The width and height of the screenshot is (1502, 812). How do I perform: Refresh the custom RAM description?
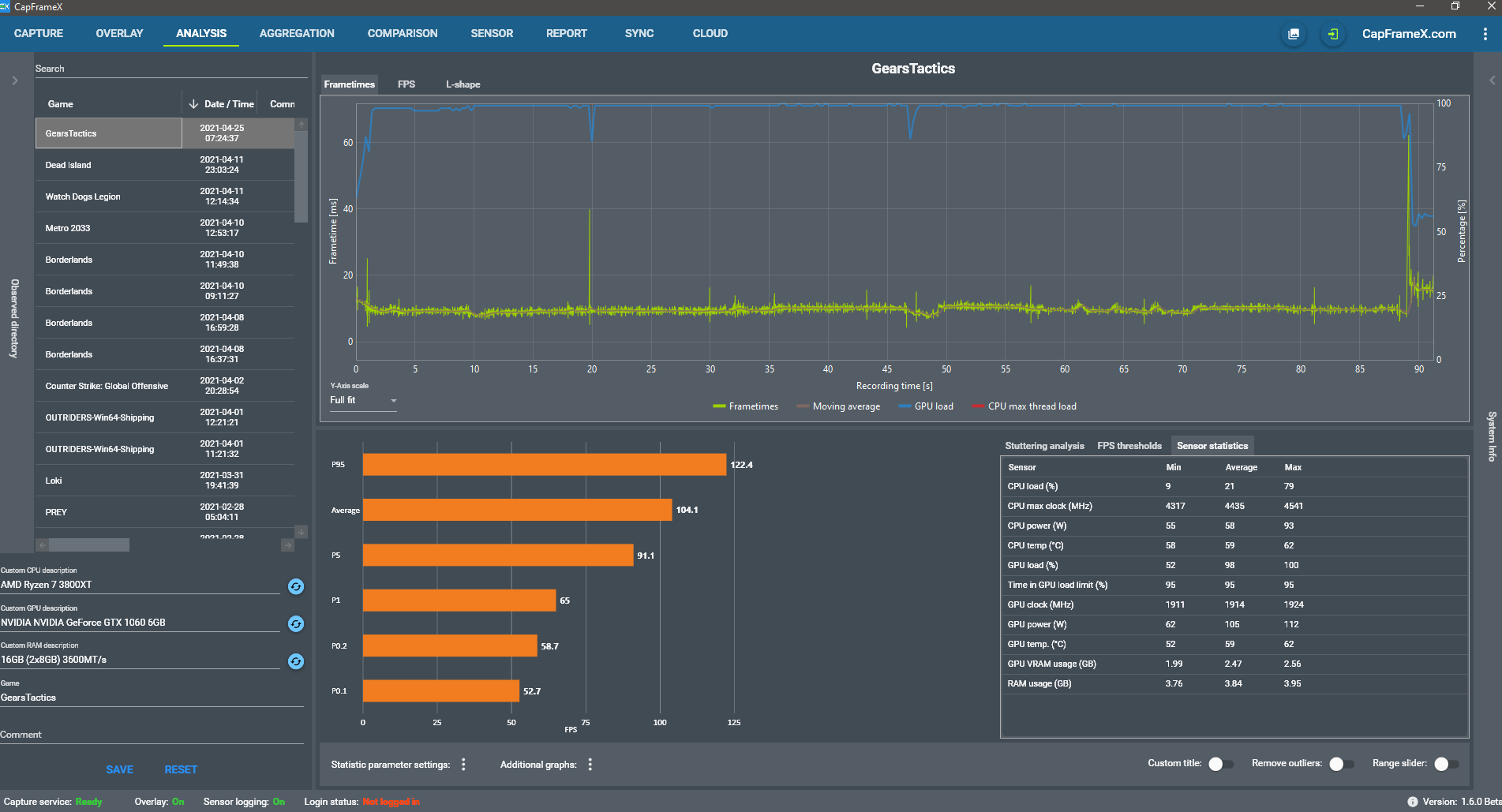coord(296,661)
